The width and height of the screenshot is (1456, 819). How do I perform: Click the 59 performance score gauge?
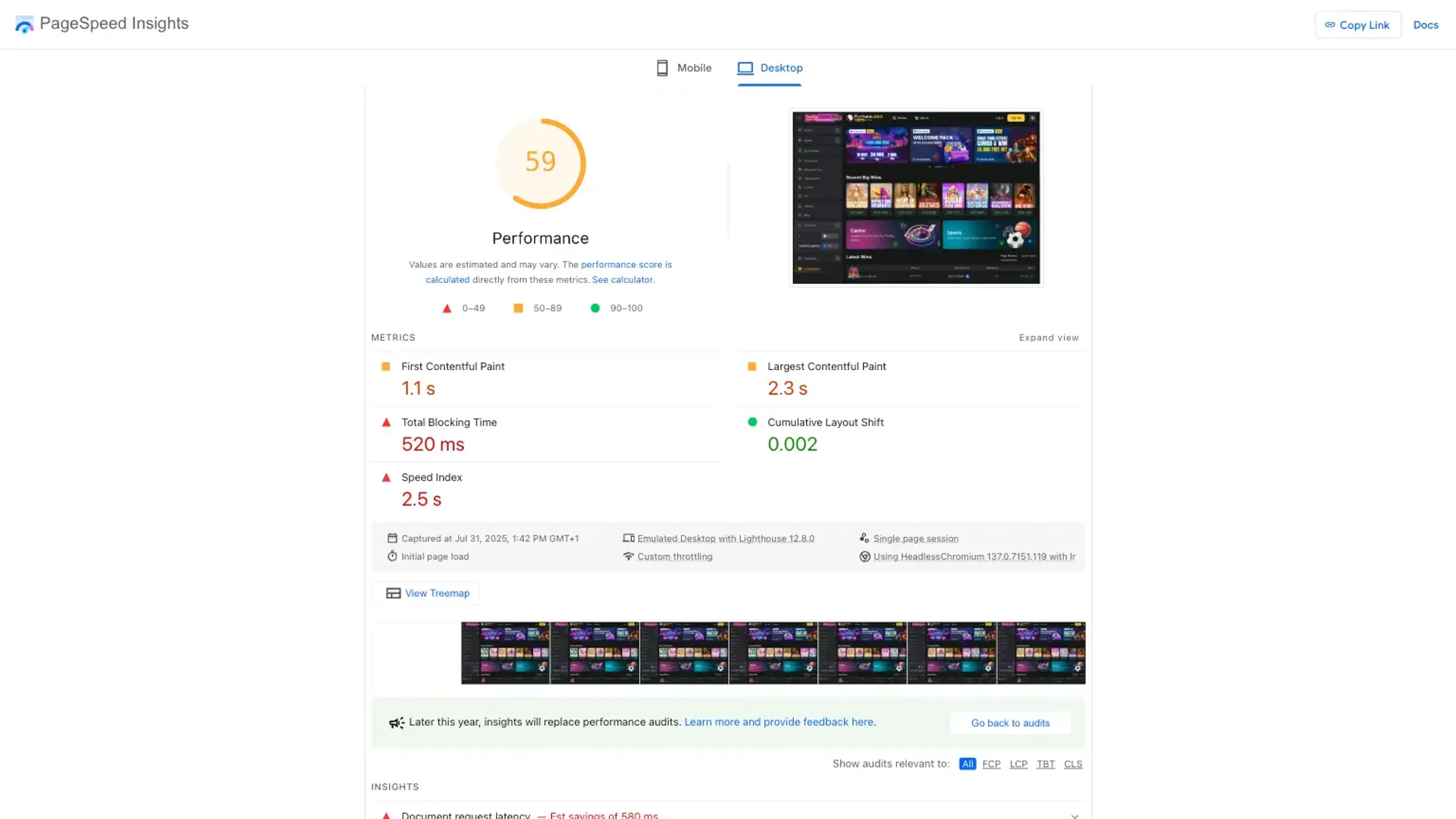point(541,163)
